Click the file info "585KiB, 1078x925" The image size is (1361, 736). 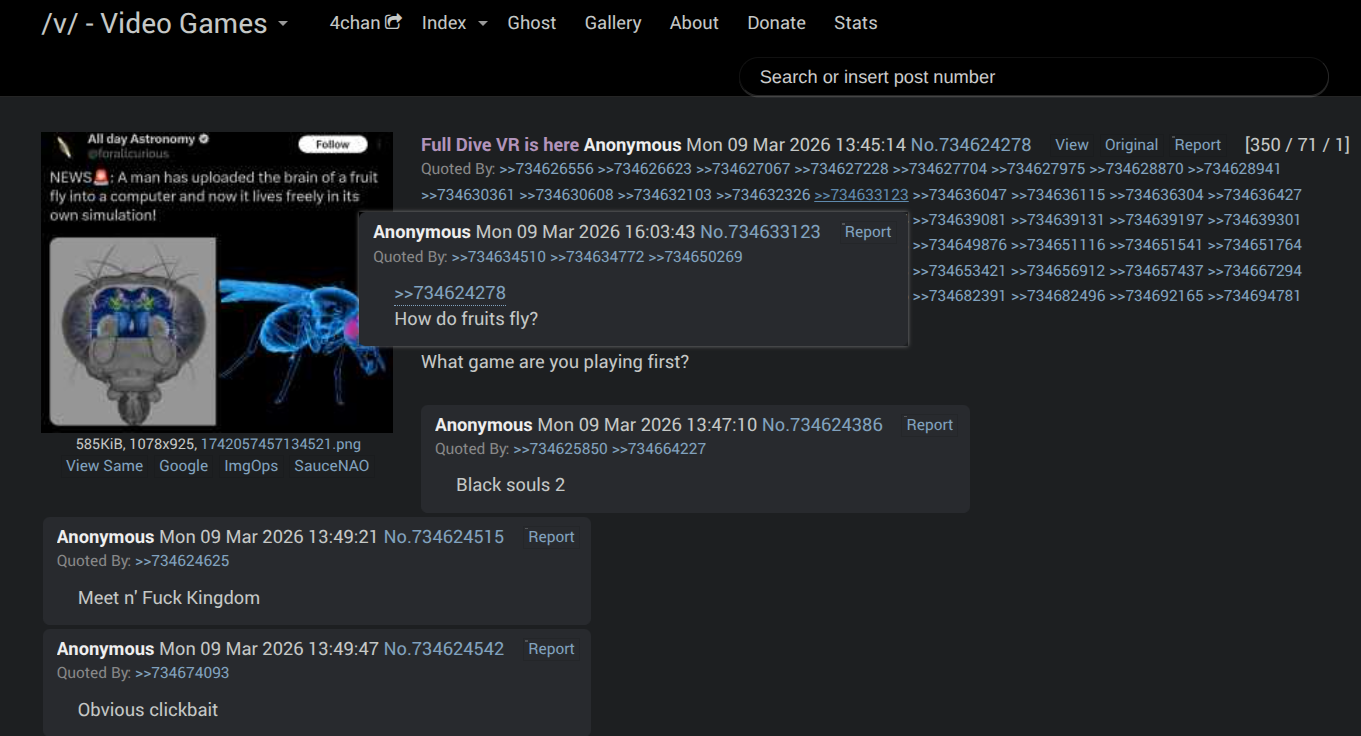point(136,444)
